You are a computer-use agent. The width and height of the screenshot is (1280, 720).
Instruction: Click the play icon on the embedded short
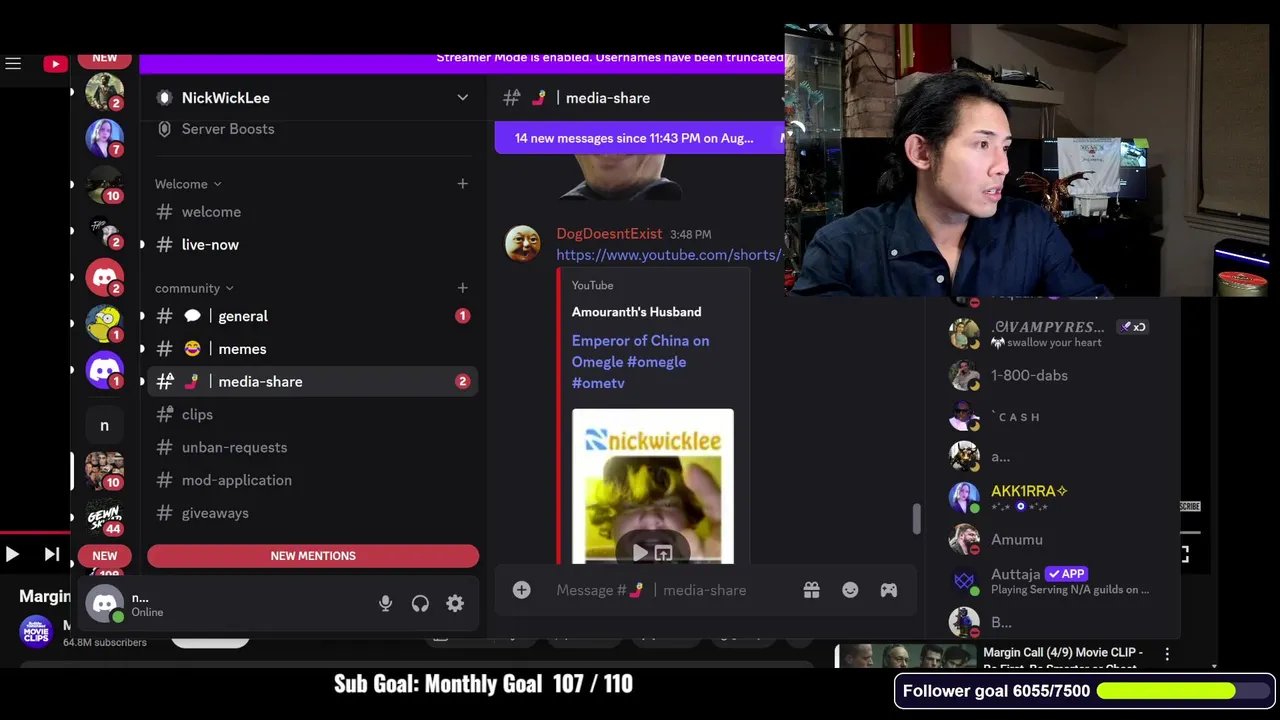pyautogui.click(x=640, y=553)
